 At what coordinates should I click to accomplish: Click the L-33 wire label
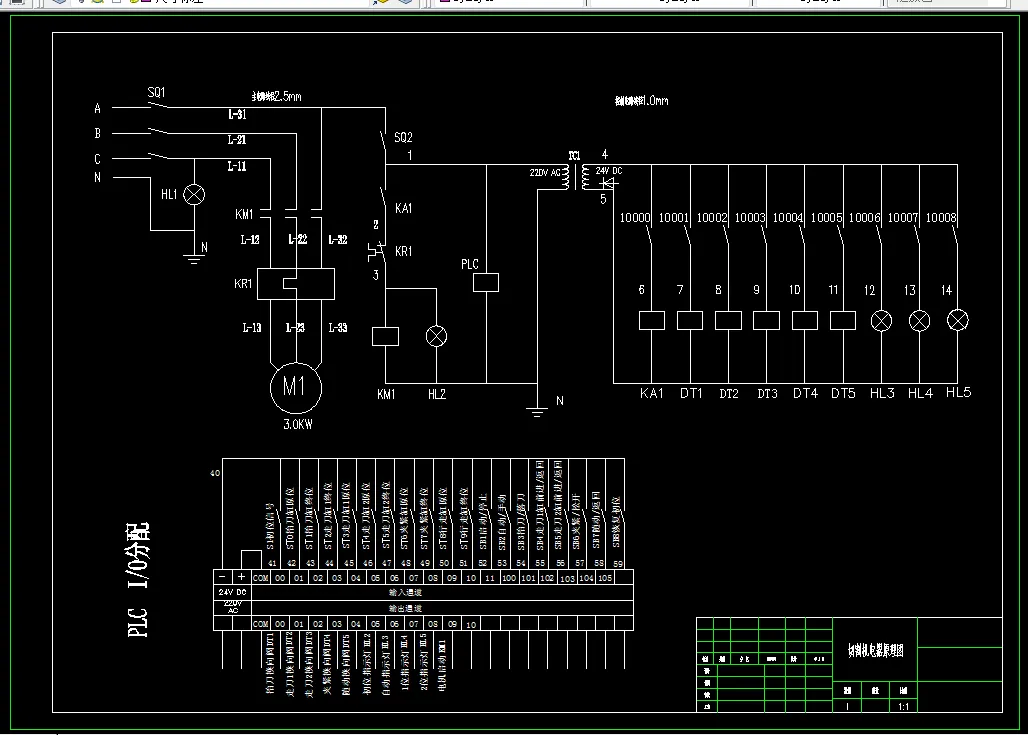tap(338, 327)
